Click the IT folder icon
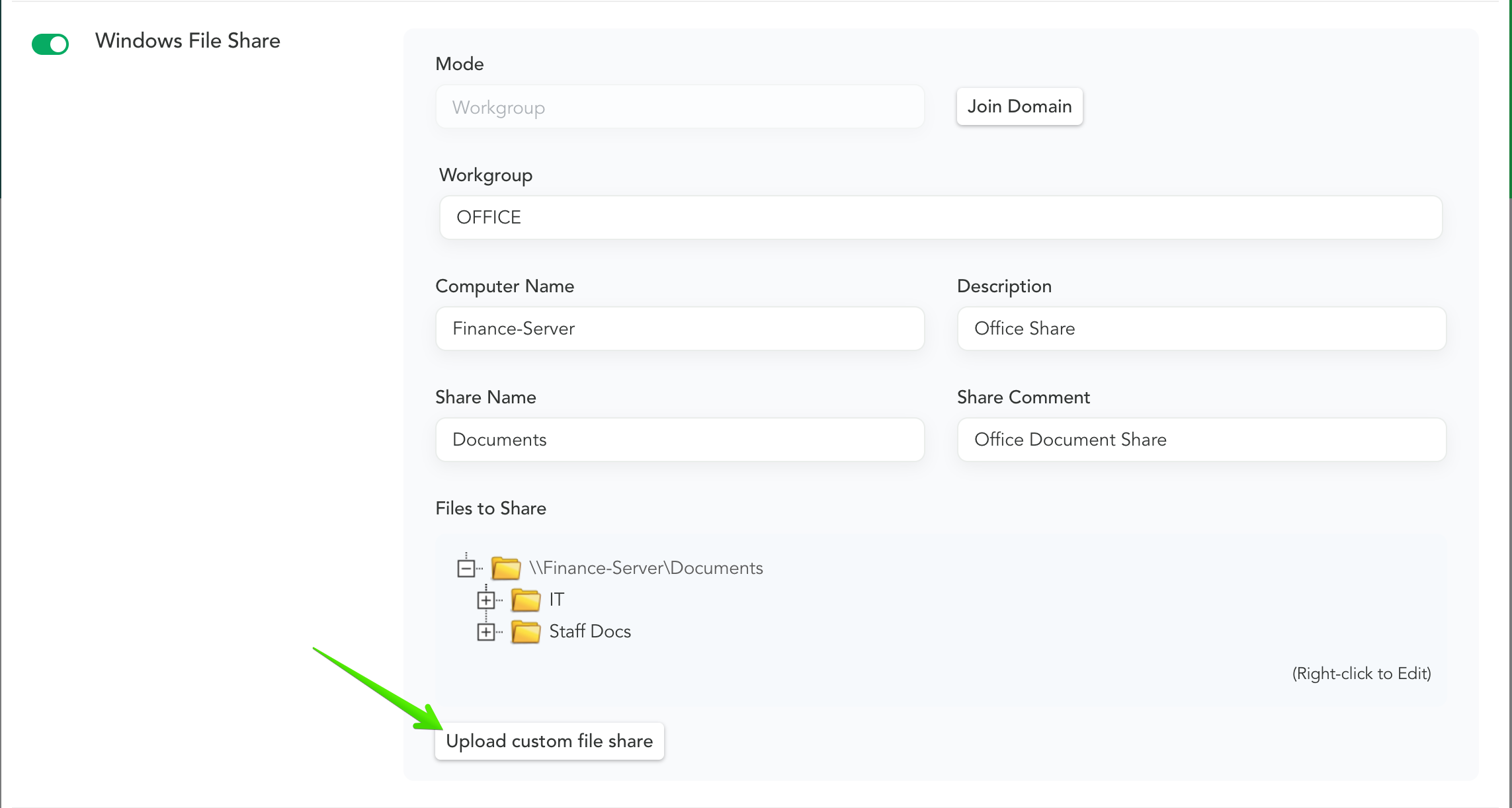 click(x=526, y=600)
